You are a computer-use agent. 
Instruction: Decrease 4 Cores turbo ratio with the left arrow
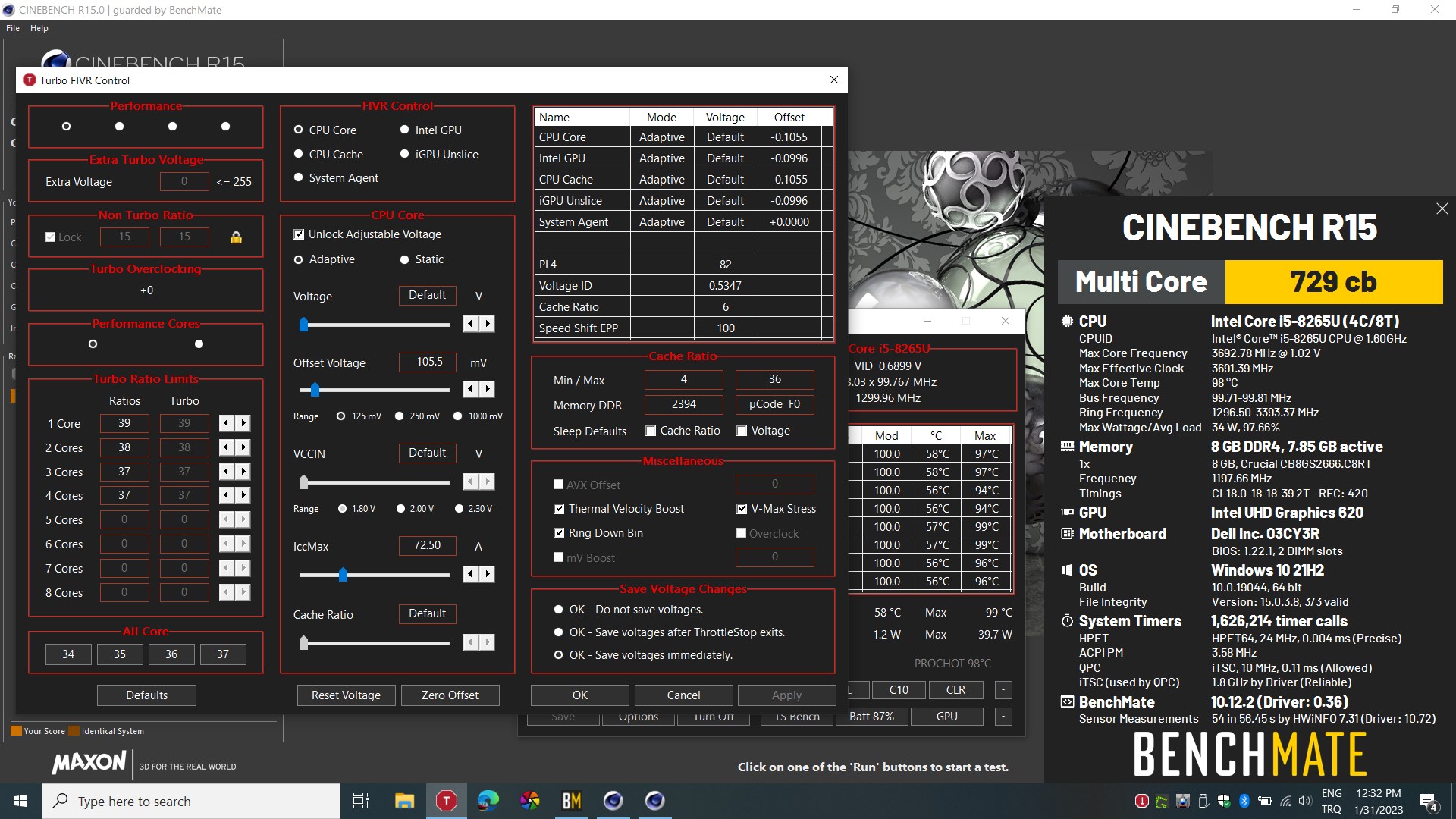click(226, 495)
